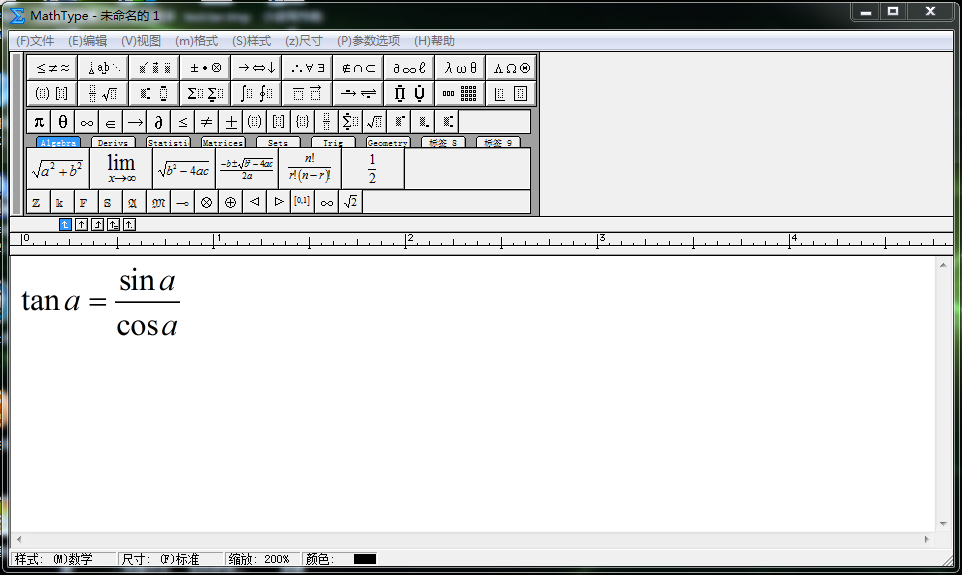The width and height of the screenshot is (962, 575).
Task: Open the Greek lowercase letters palette (λ ω θ)
Action: [461, 68]
